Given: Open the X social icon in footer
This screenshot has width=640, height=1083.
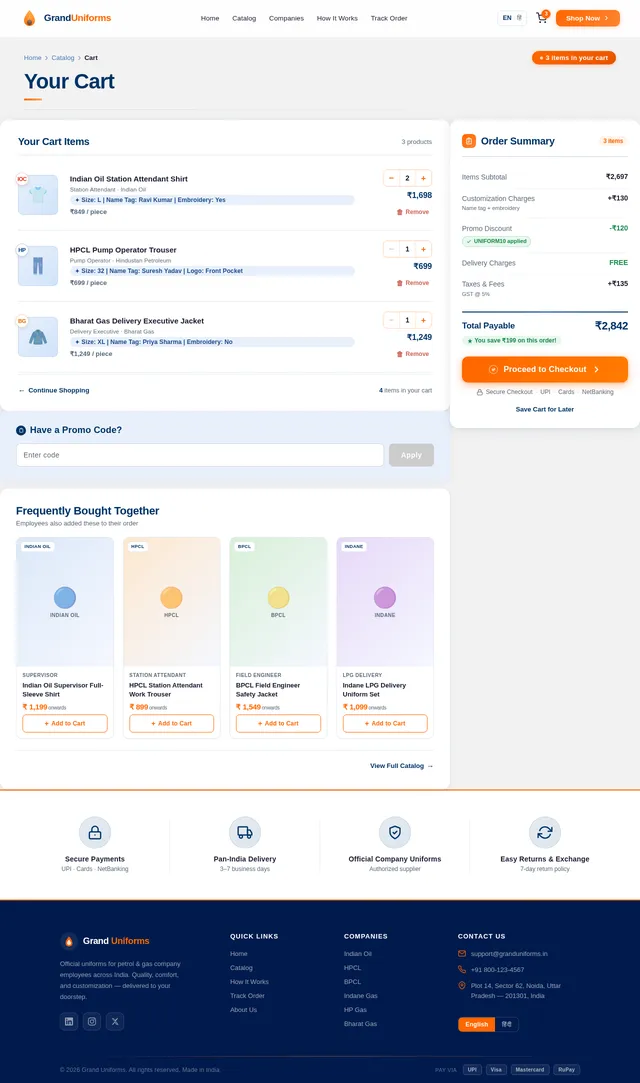Looking at the screenshot, I should 115,1021.
